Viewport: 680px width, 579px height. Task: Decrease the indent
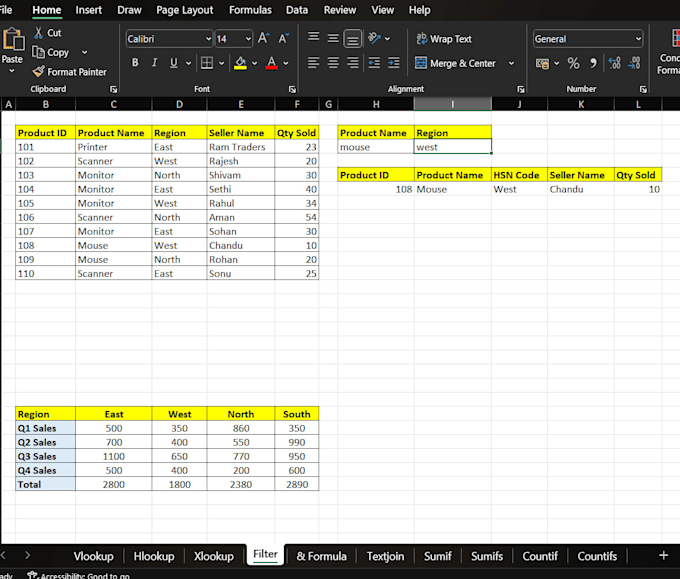(374, 63)
